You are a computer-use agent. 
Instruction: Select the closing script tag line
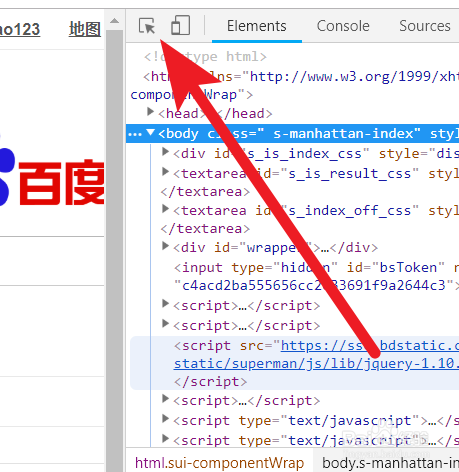tap(210, 382)
